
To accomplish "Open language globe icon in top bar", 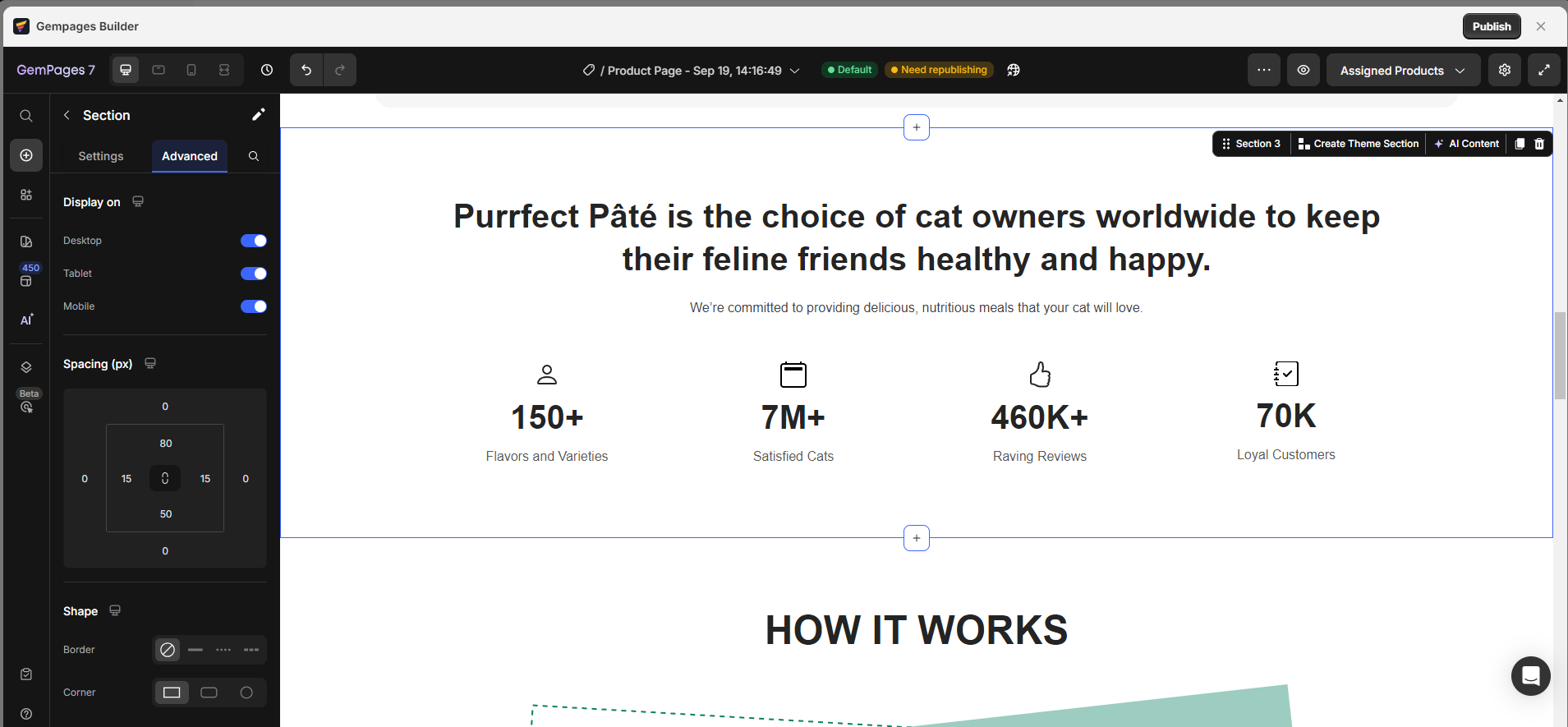I will pos(1014,70).
